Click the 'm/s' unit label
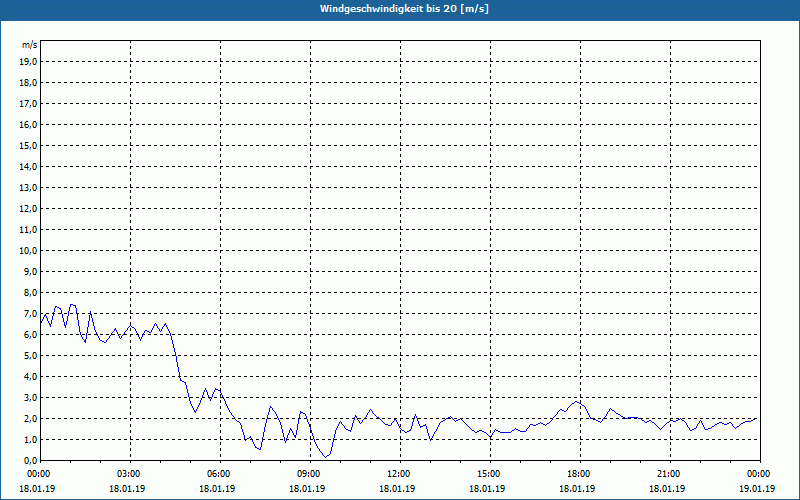 [29, 45]
